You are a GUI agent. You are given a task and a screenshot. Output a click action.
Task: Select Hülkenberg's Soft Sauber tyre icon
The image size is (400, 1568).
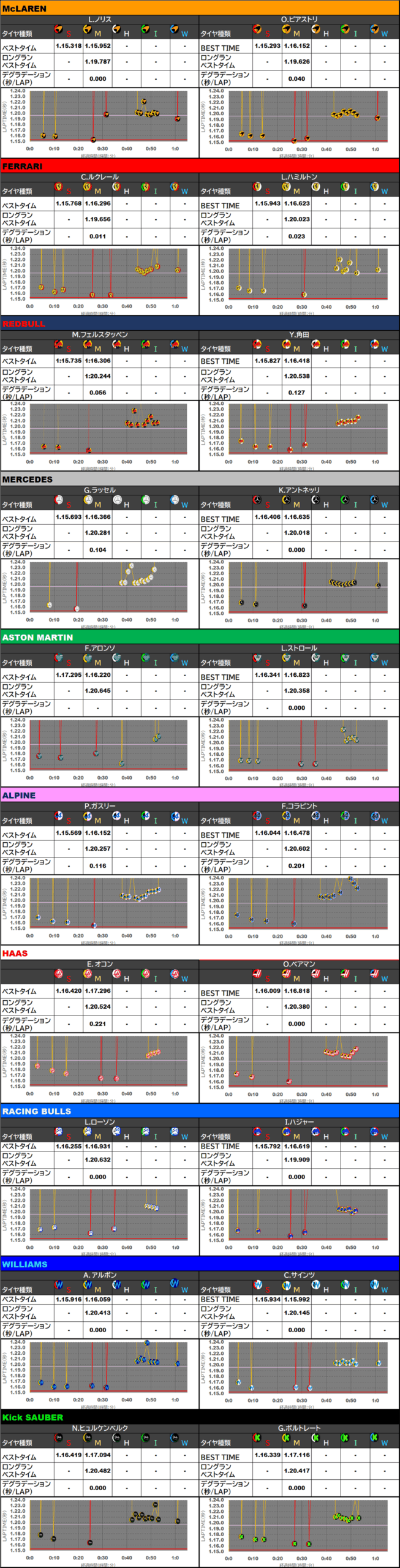click(x=59, y=1438)
